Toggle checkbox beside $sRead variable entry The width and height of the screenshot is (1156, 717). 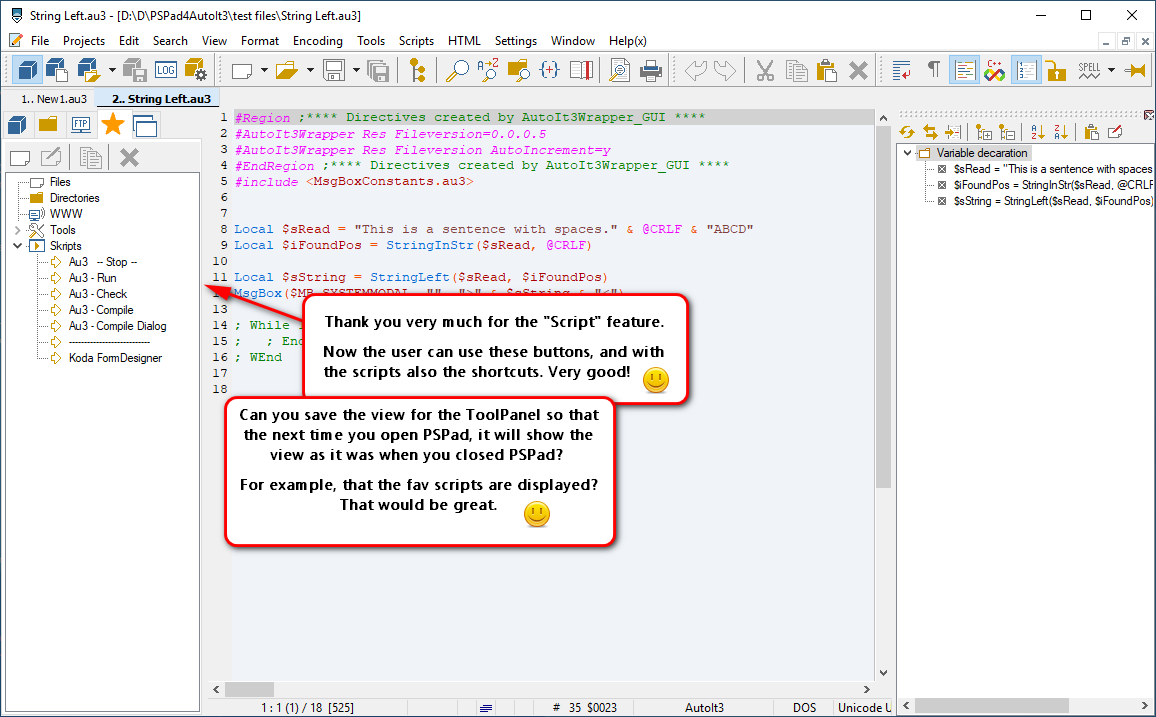coord(941,169)
